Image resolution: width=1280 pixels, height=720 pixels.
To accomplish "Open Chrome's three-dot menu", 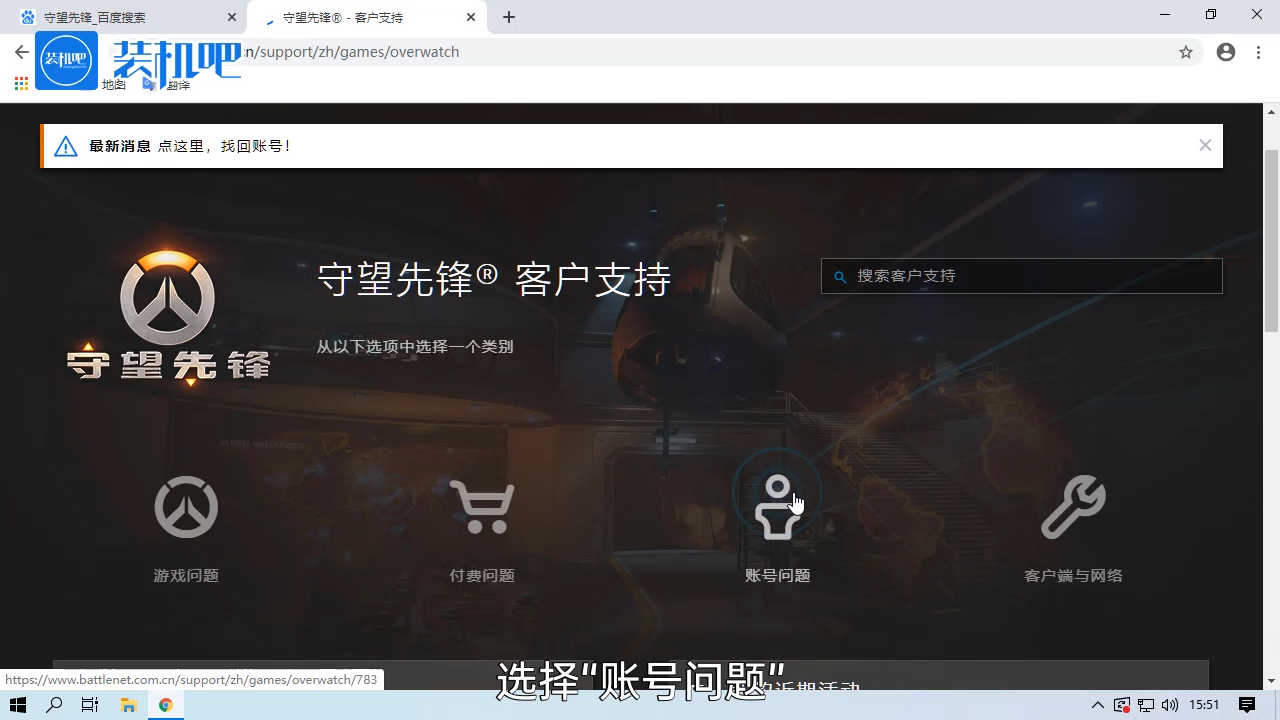I will coord(1257,52).
